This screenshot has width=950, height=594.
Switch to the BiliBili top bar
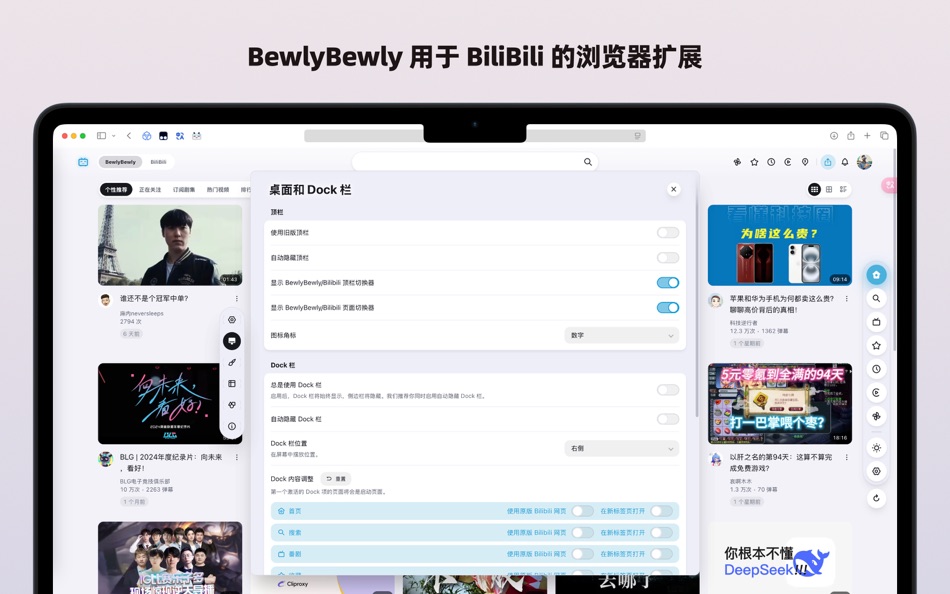tap(158, 162)
